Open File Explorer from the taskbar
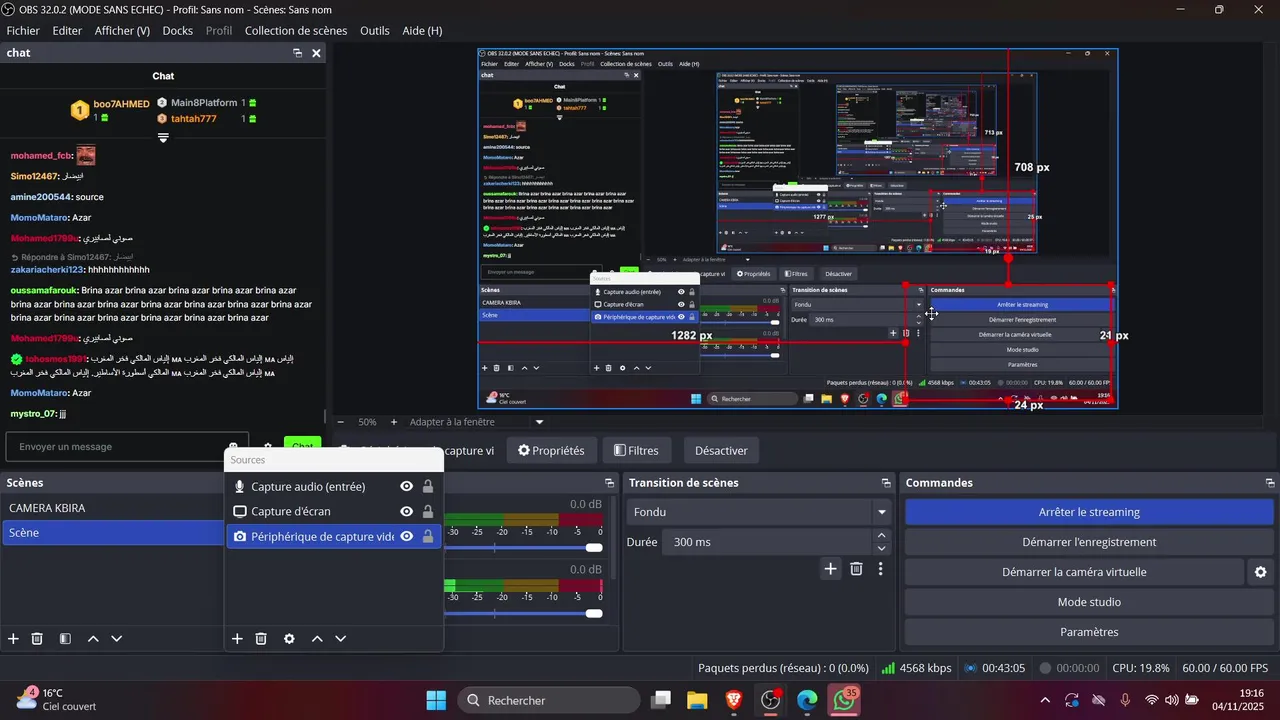 (697, 701)
